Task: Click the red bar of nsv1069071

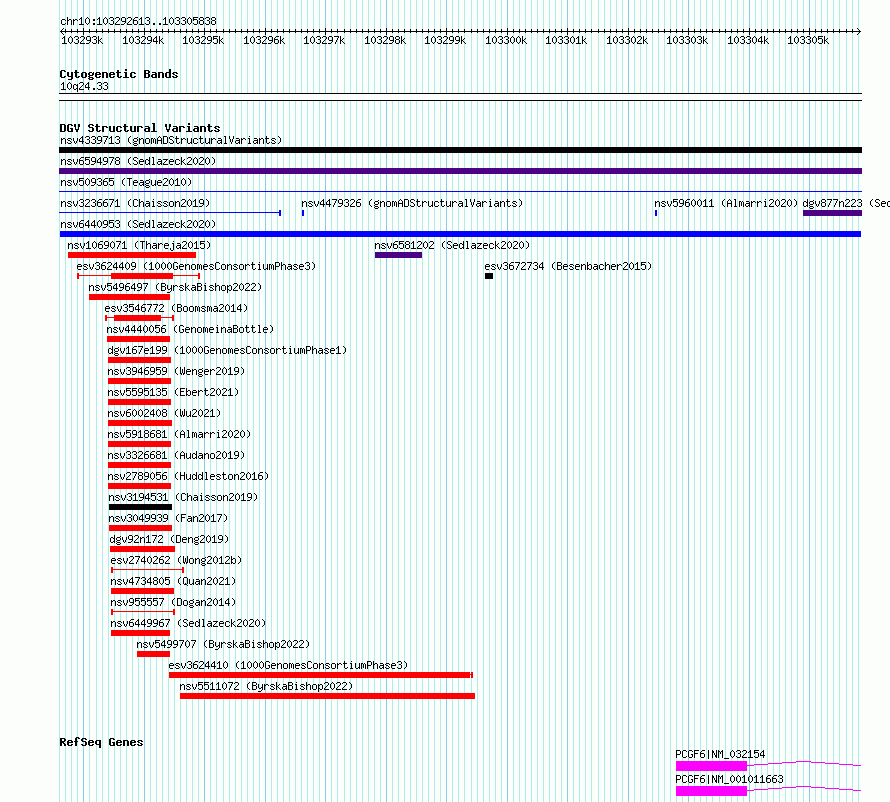Action: [x=132, y=255]
